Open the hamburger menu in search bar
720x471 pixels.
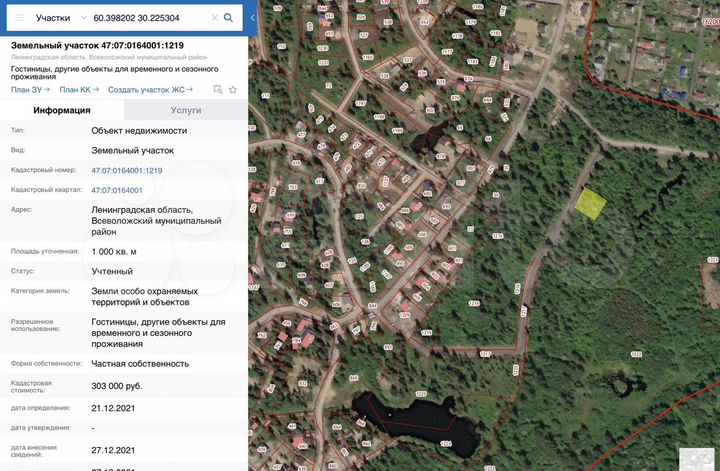(19, 18)
